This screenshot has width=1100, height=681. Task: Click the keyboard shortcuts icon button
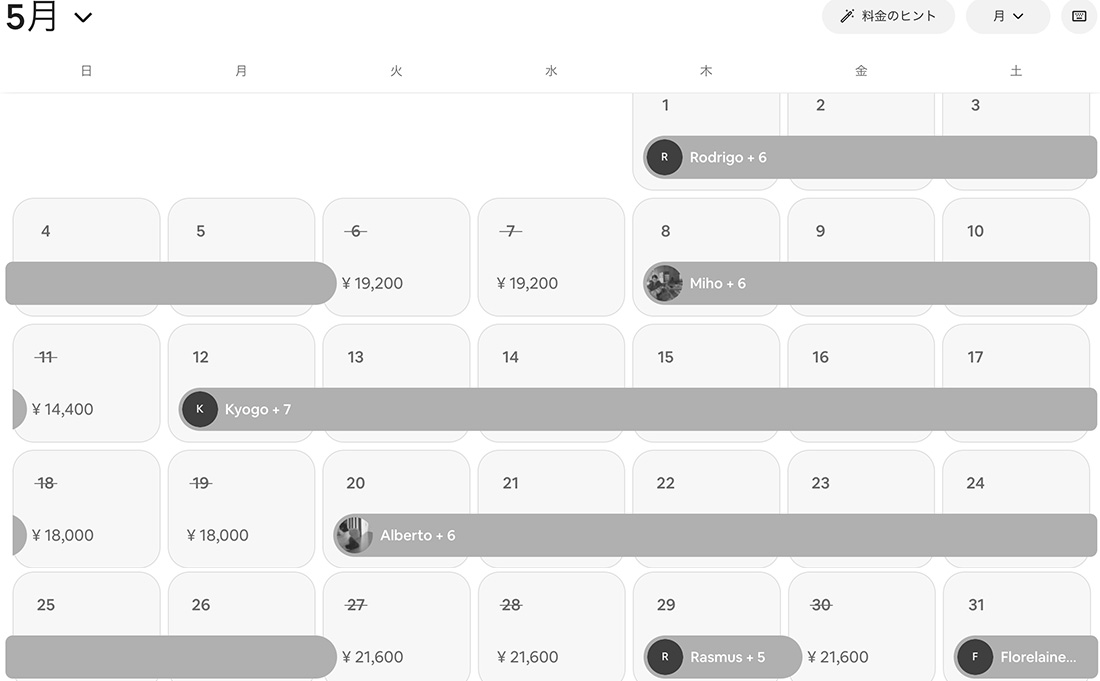(1079, 16)
